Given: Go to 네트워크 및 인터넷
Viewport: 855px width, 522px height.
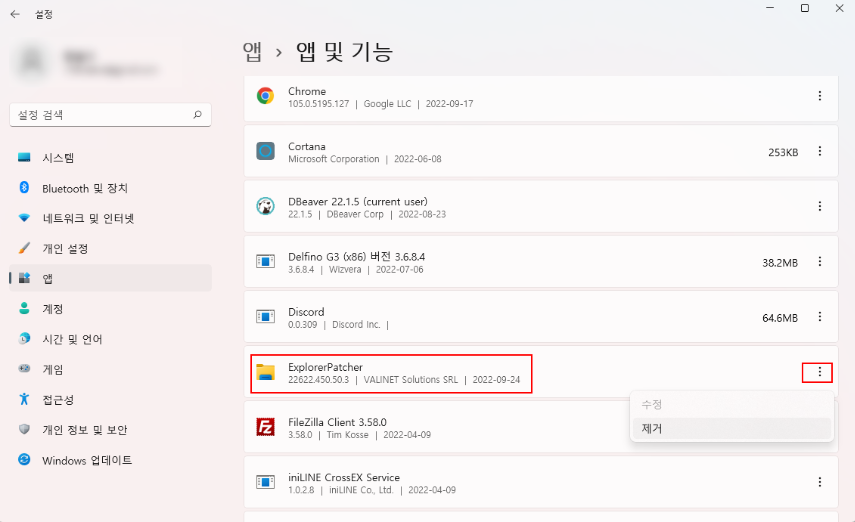Looking at the screenshot, I should tap(110, 218).
